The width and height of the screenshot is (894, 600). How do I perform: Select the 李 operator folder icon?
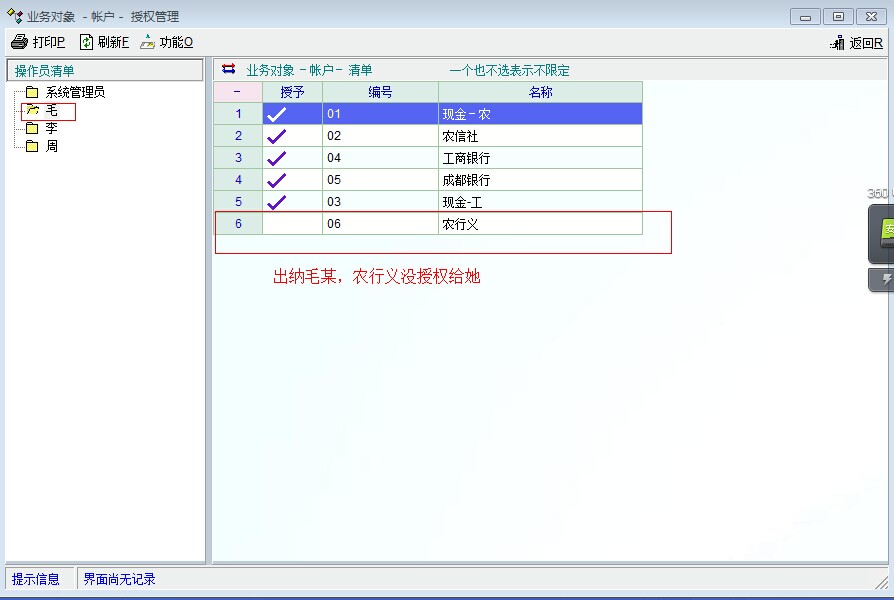(x=32, y=128)
